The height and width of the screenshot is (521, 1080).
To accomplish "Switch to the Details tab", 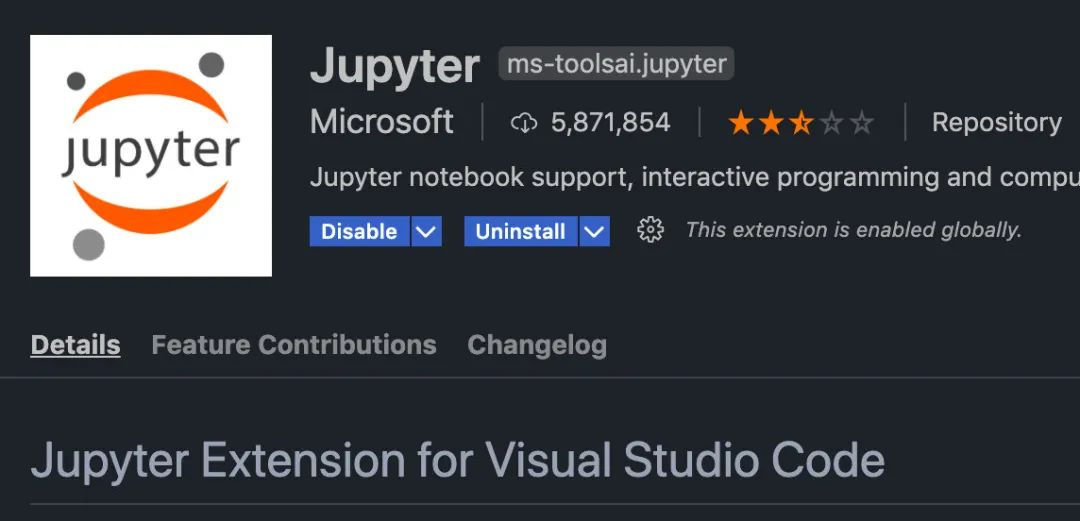I will point(76,345).
